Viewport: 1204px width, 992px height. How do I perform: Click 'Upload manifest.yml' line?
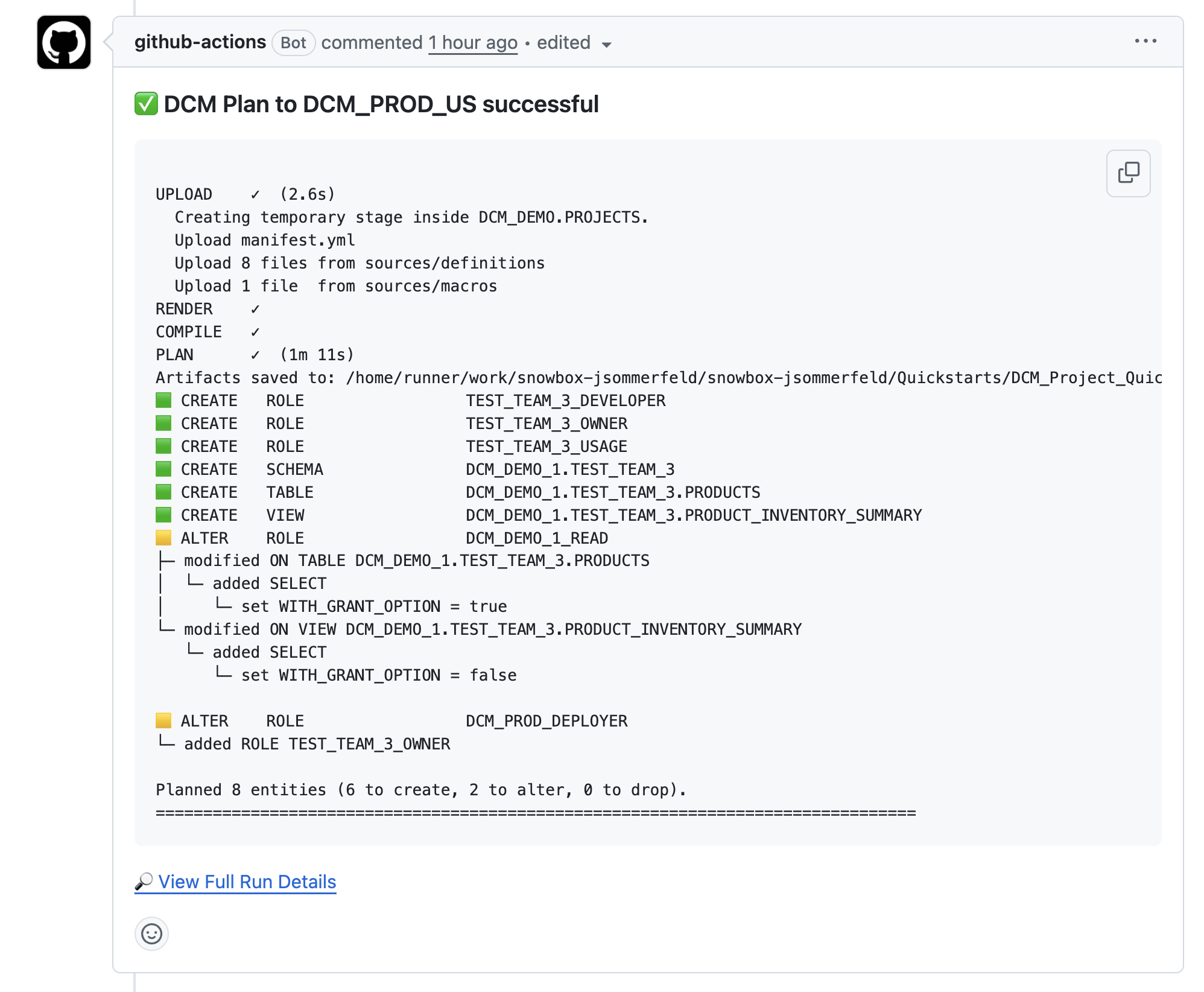pos(265,240)
